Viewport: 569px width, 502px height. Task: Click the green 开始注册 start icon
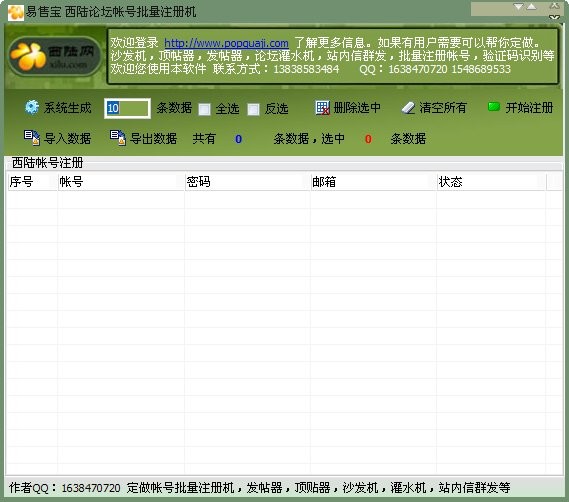[x=494, y=107]
